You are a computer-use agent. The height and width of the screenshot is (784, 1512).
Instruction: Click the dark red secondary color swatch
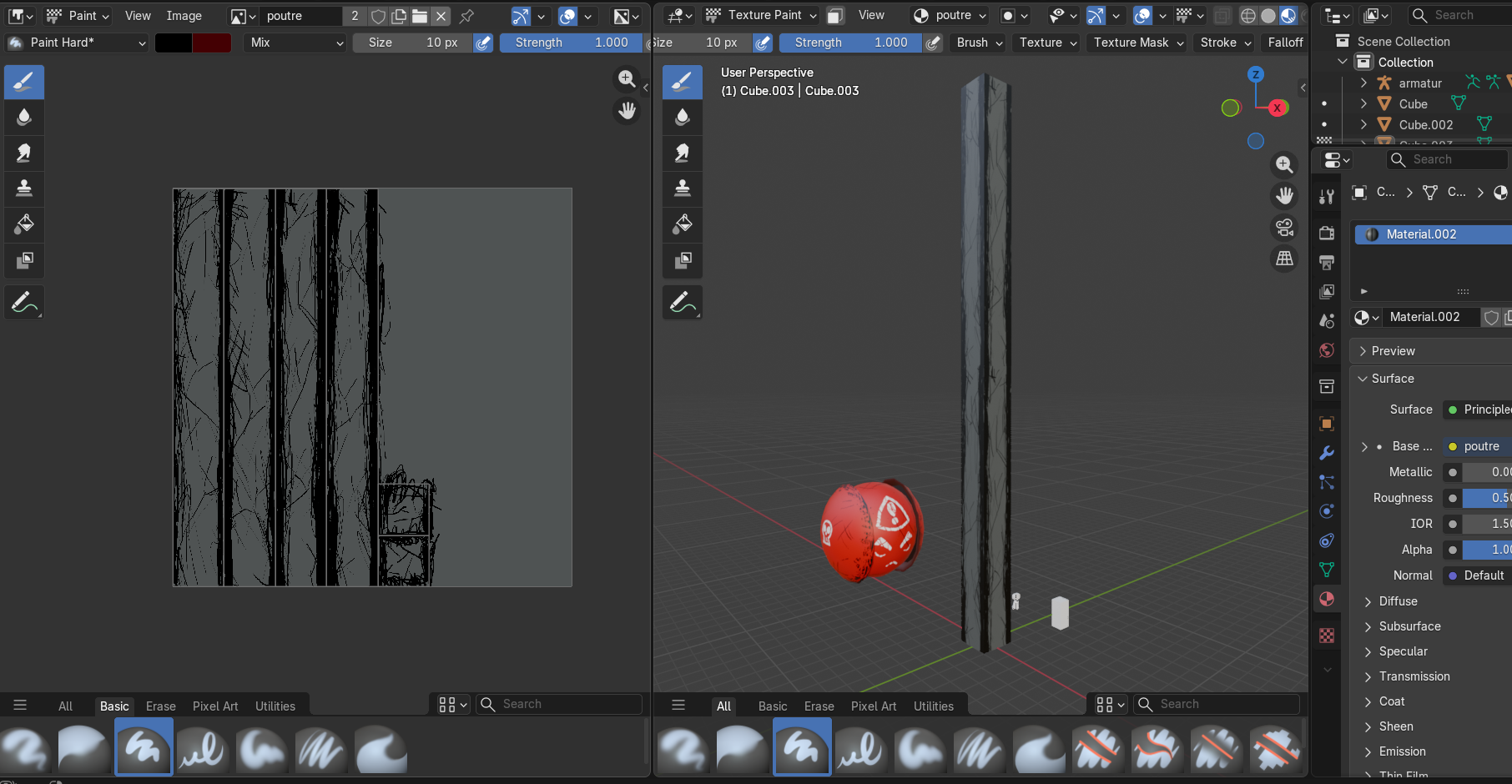click(x=212, y=43)
